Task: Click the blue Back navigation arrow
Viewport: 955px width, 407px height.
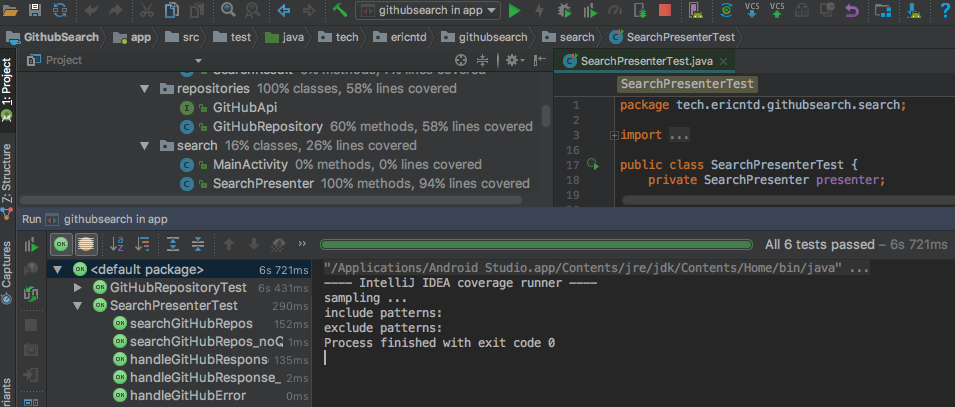Action: [x=283, y=10]
